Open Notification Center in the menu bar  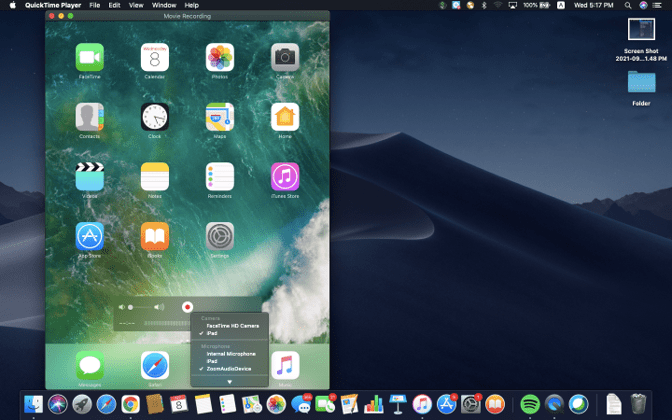657,5
